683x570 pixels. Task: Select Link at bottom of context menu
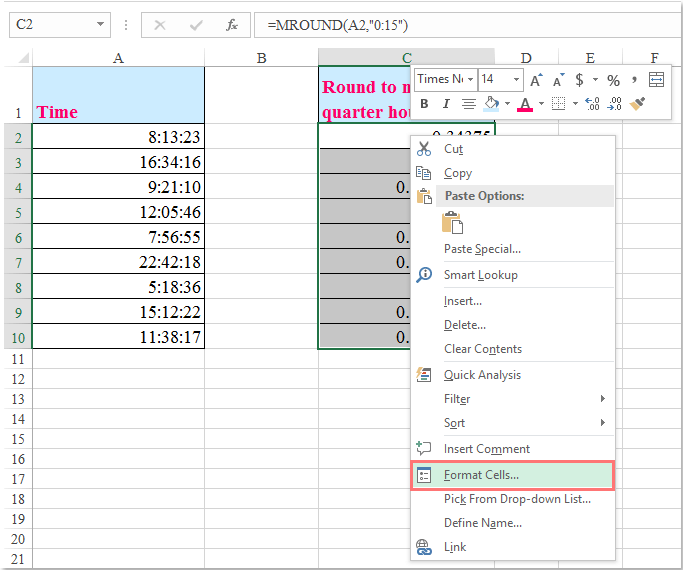tap(513, 547)
